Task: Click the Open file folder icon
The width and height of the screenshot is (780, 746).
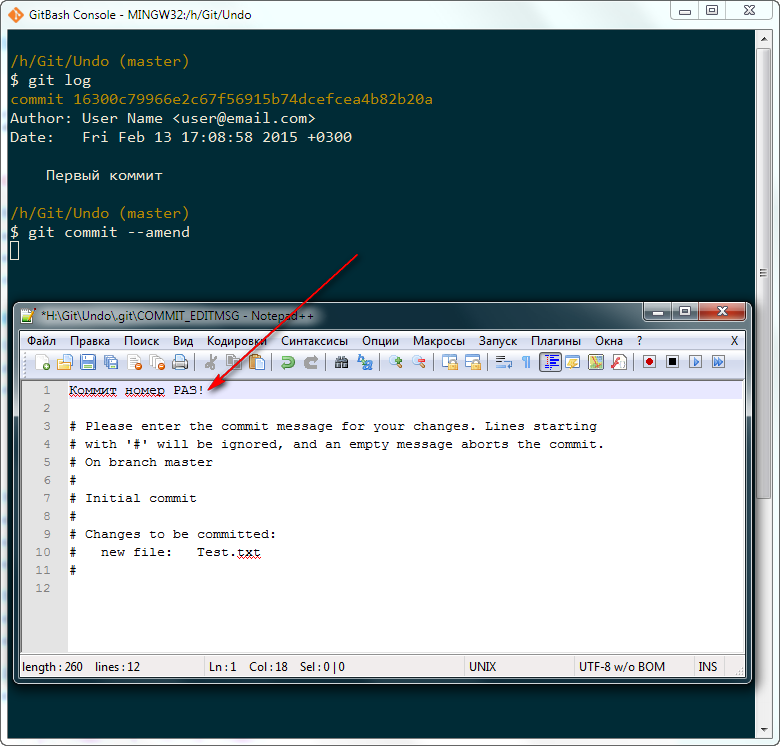Action: click(x=65, y=362)
